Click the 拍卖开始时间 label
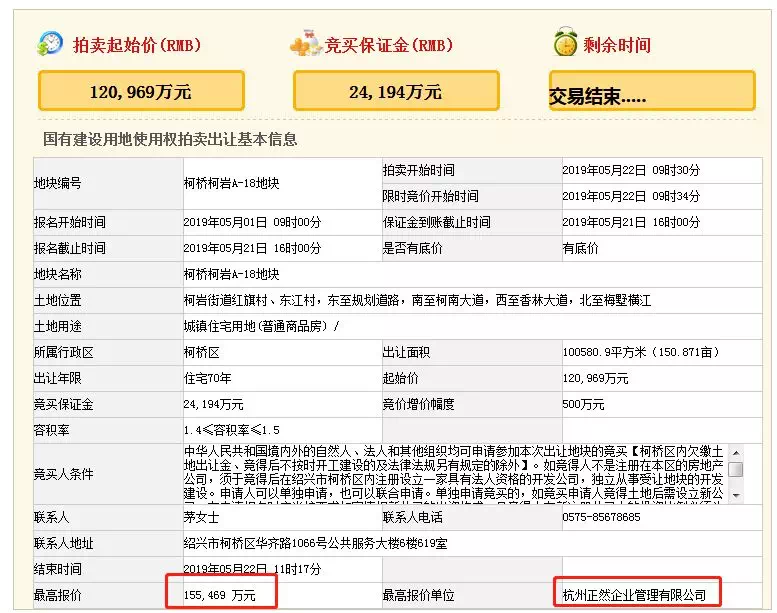The width and height of the screenshot is (777, 613). click(419, 170)
